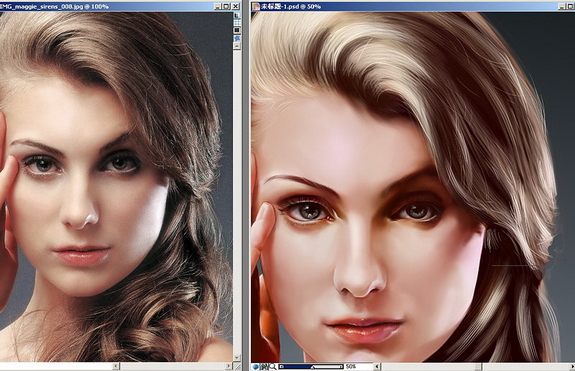The height and width of the screenshot is (371, 575).
Task: Click the blue globe icon in status bar
Action: (x=256, y=367)
